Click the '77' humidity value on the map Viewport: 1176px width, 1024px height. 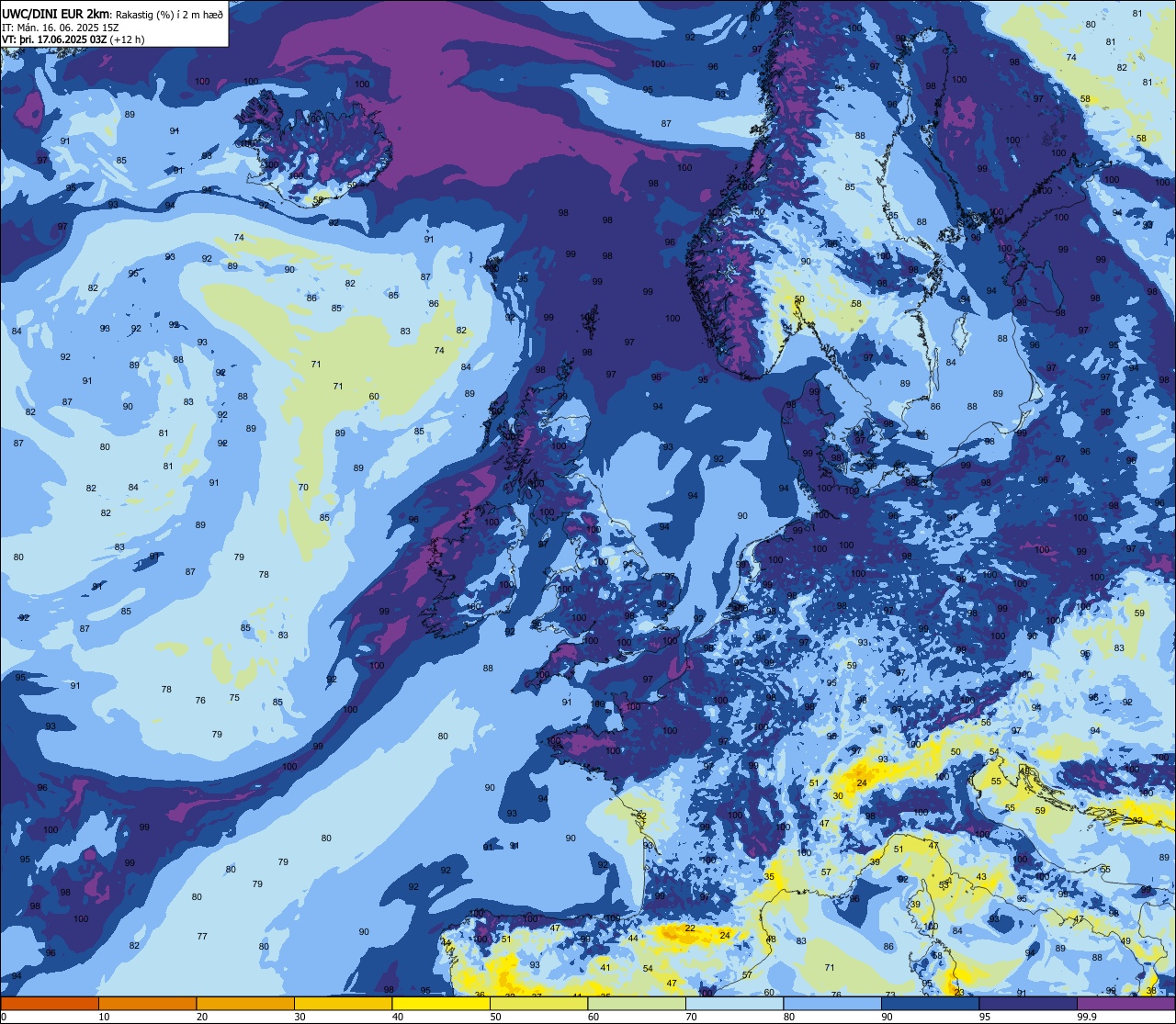(202, 936)
